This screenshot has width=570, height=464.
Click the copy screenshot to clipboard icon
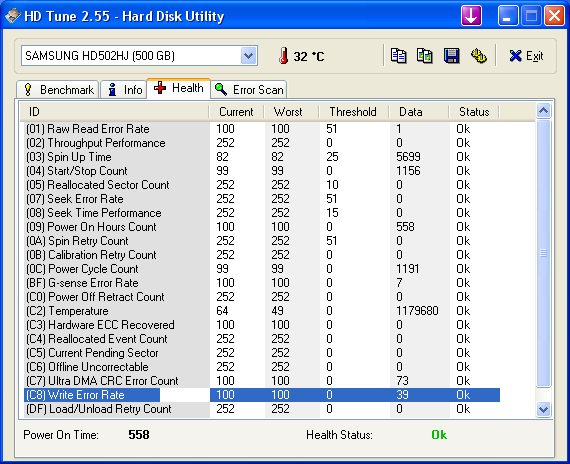pyautogui.click(x=425, y=56)
